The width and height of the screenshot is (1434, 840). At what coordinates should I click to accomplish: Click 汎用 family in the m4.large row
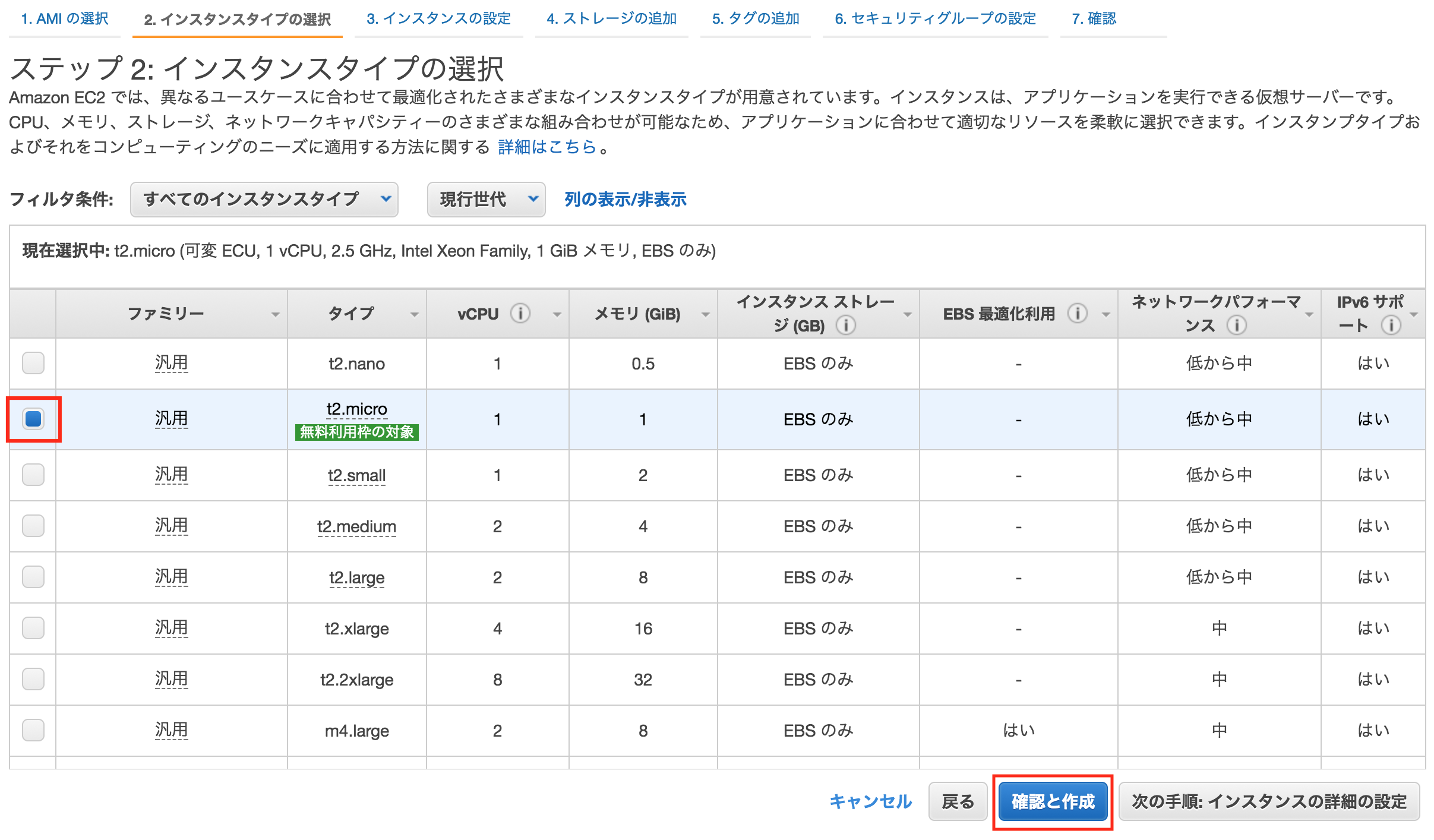click(172, 730)
